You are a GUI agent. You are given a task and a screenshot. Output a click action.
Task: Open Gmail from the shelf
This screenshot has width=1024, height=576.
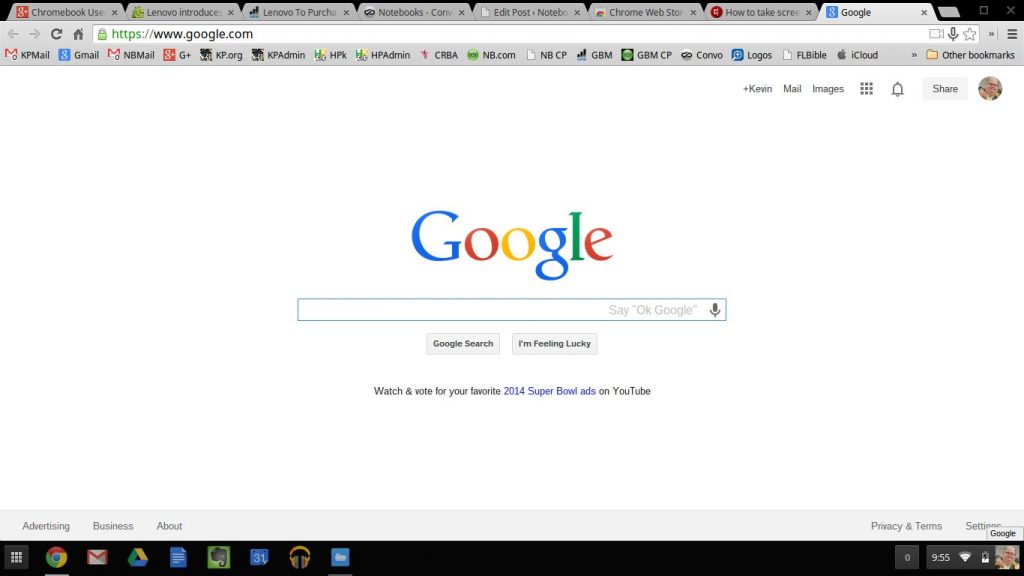(97, 557)
